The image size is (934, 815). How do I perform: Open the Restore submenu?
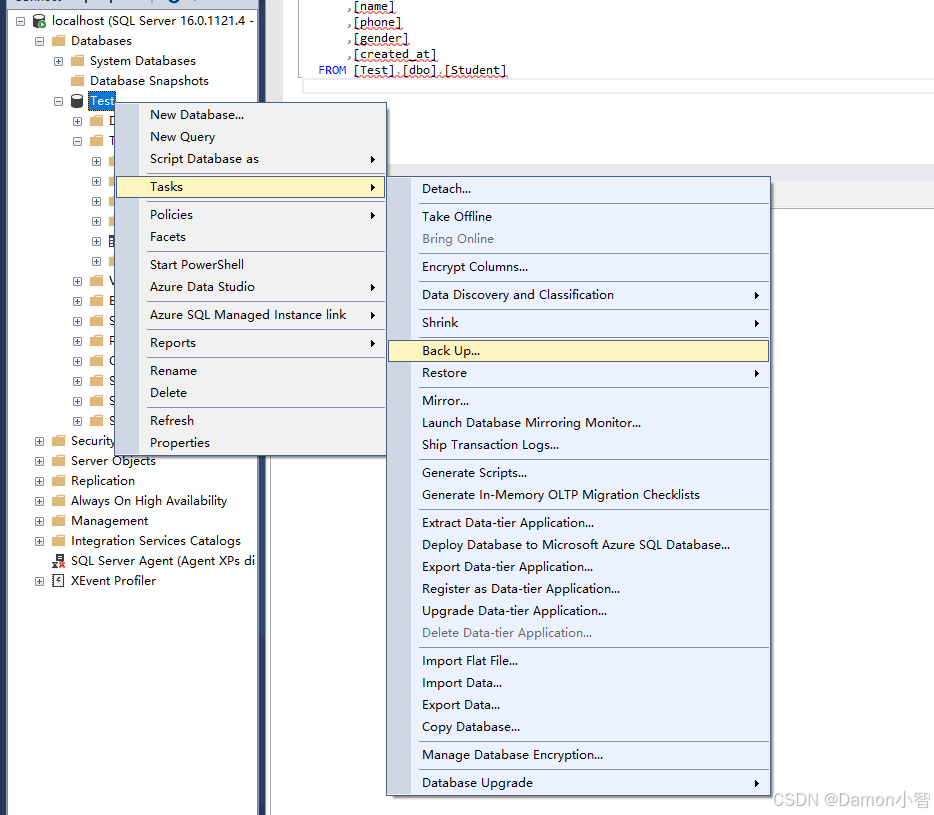coord(444,373)
